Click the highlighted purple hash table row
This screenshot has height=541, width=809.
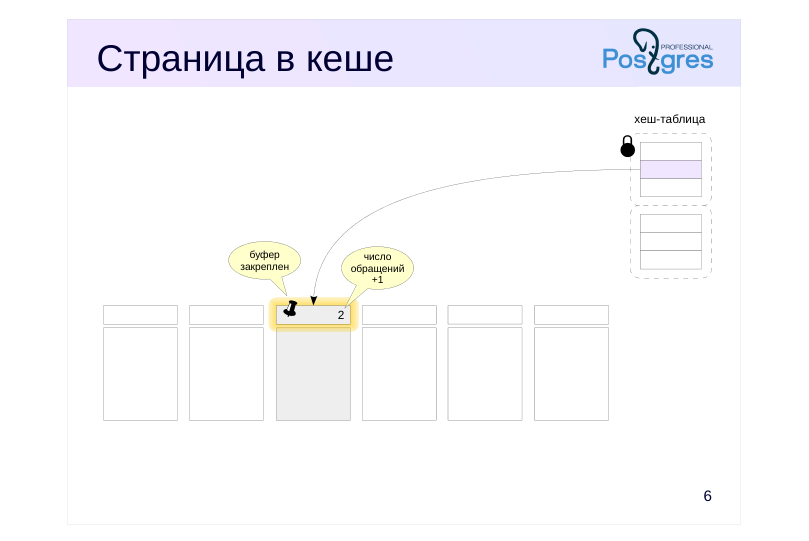click(671, 169)
